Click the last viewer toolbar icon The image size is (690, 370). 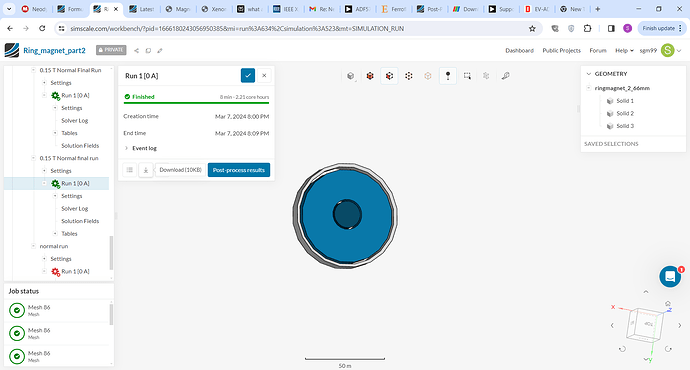pos(506,76)
